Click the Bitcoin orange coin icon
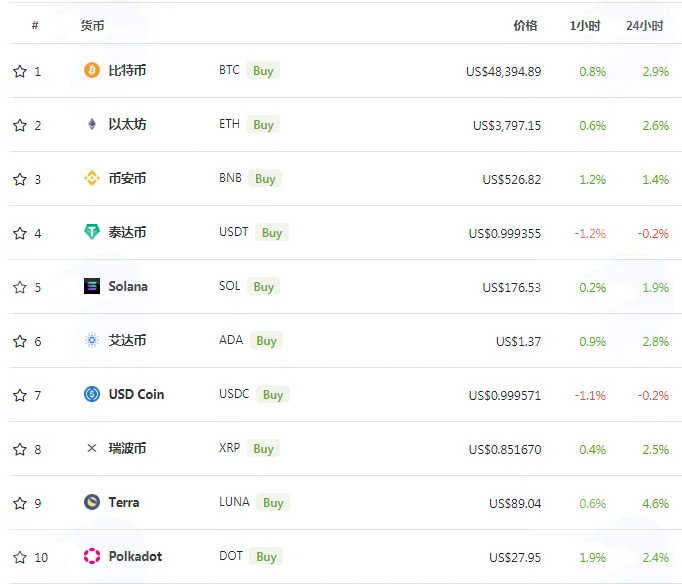The image size is (682, 584). pyautogui.click(x=92, y=70)
